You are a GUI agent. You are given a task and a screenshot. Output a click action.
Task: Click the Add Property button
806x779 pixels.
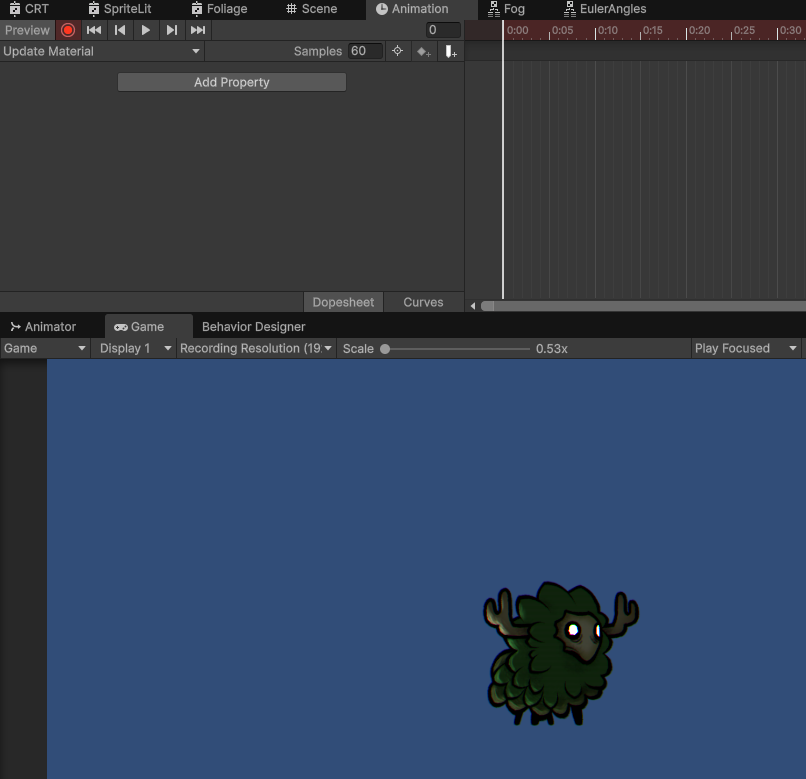click(231, 81)
